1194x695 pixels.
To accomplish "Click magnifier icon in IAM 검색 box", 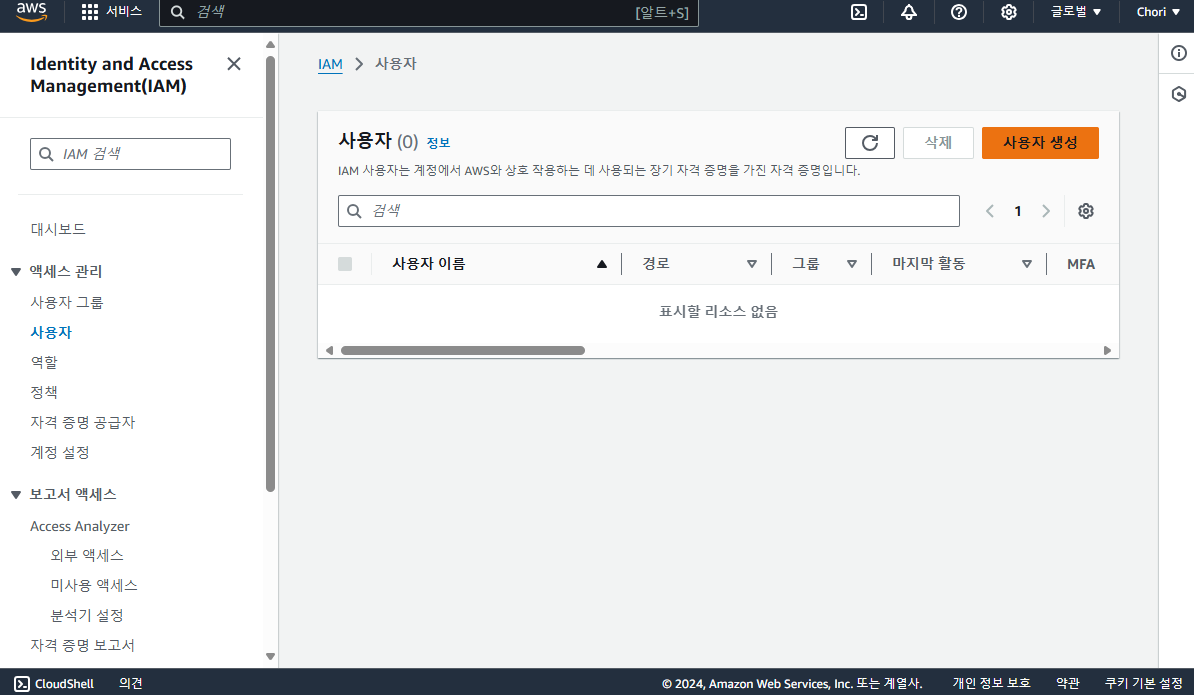I will click(x=46, y=155).
